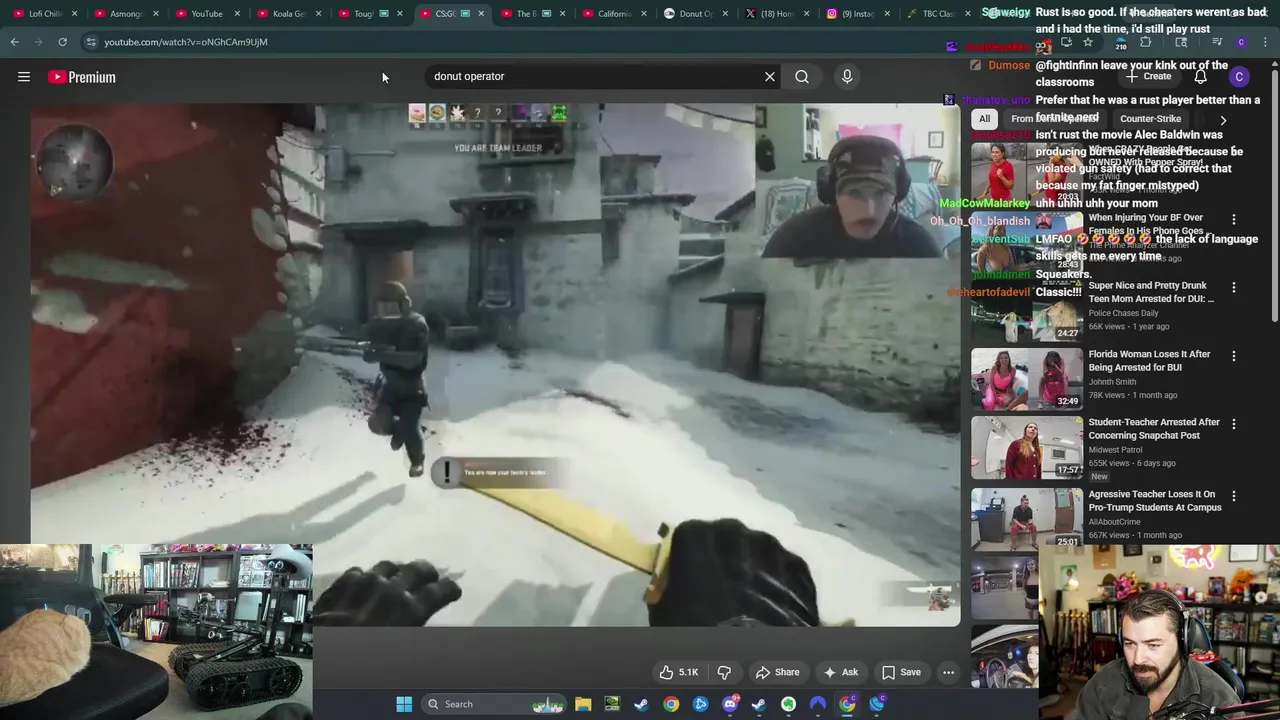This screenshot has height=720, width=1280.
Task: Open the NVIDIA app in the taskbar
Action: click(612, 704)
